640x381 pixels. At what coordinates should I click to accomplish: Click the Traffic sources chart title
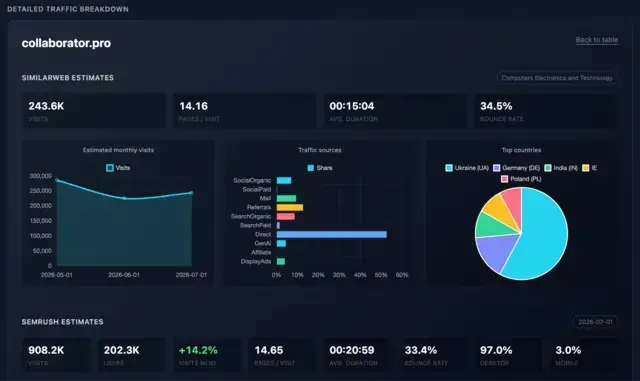tap(320, 150)
